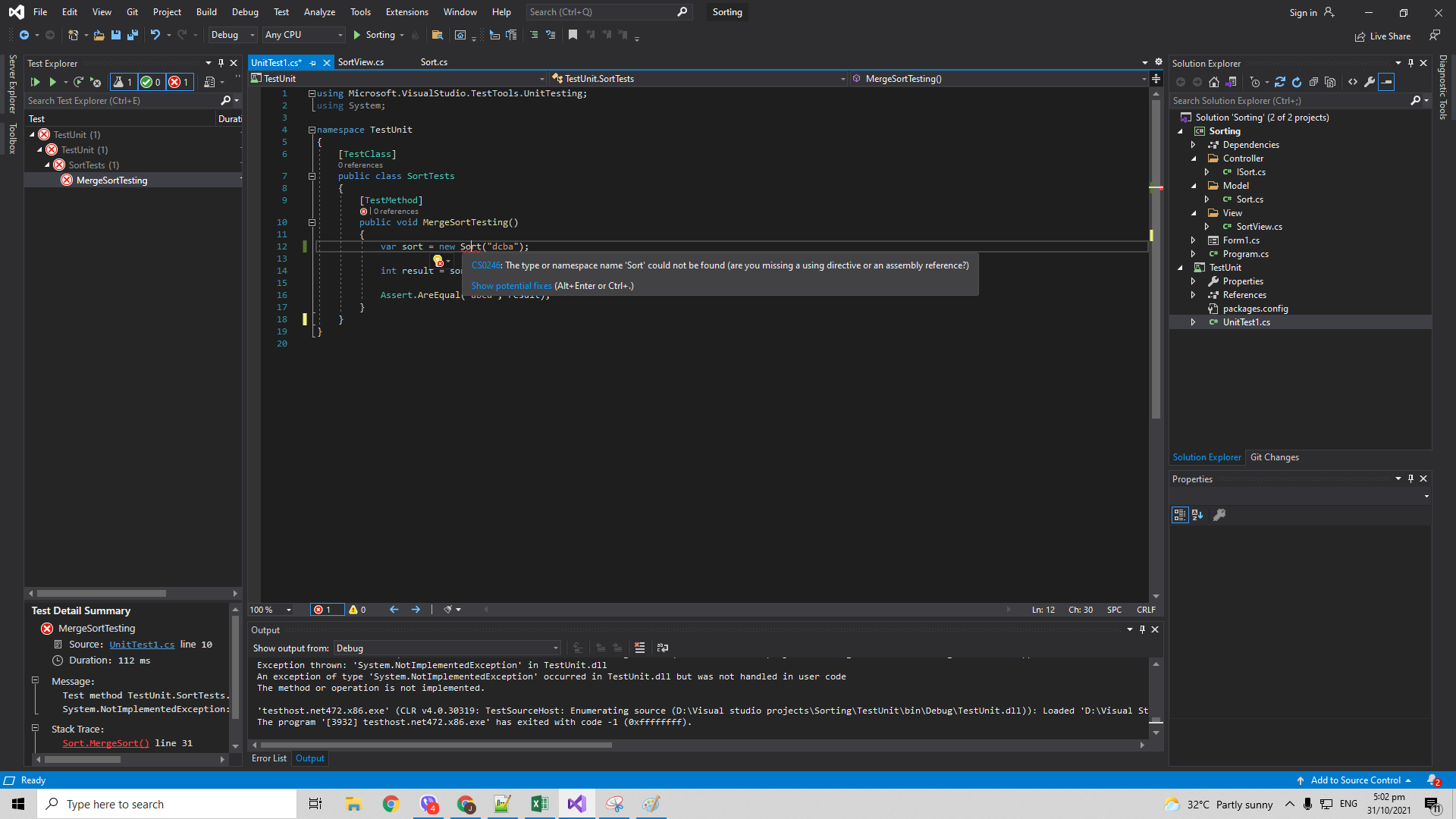Toggle auto hide pin on Output window
1456x819 pixels.
click(1142, 629)
